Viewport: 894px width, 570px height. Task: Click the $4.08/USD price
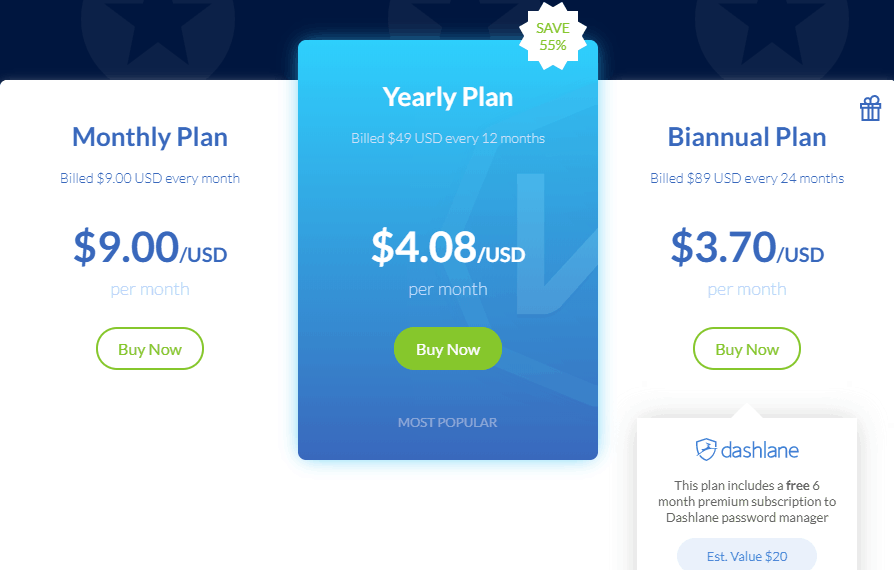[x=448, y=247]
